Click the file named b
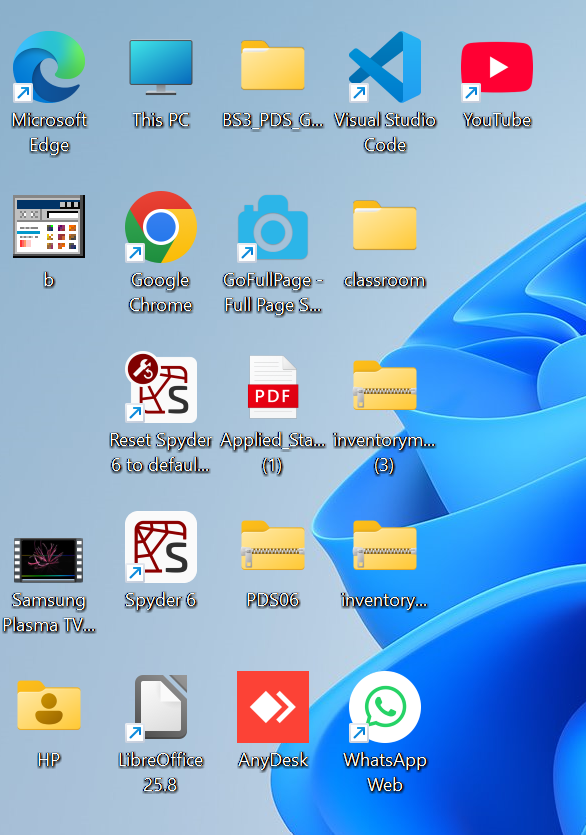Viewport: 586px width, 835px height. [48, 226]
